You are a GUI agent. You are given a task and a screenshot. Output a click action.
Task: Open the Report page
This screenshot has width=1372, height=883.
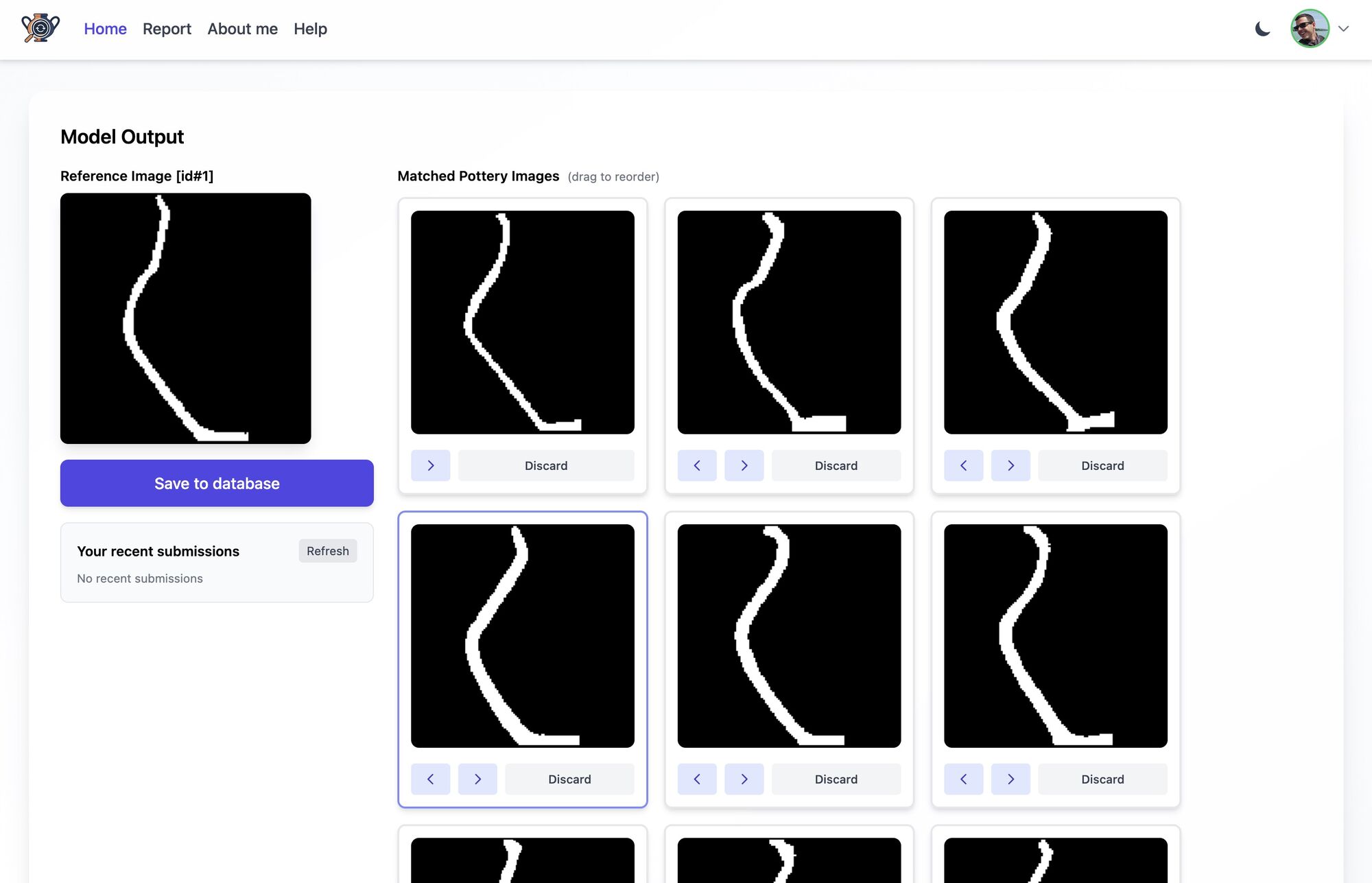(167, 29)
